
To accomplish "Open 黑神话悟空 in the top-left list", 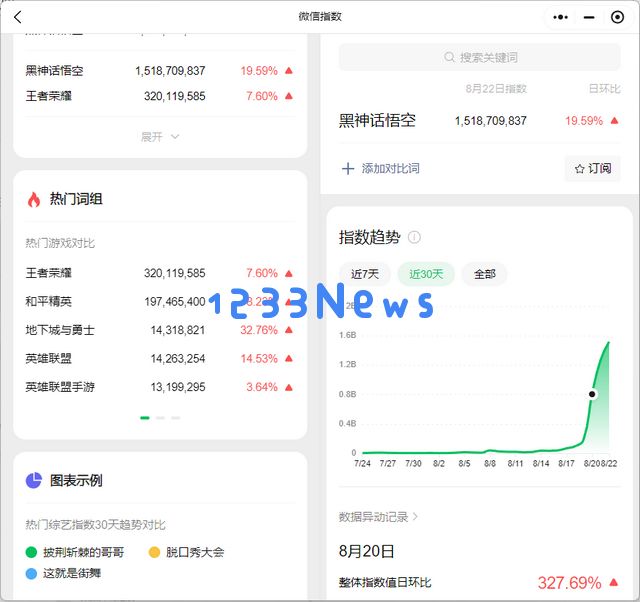I will click(159, 71).
